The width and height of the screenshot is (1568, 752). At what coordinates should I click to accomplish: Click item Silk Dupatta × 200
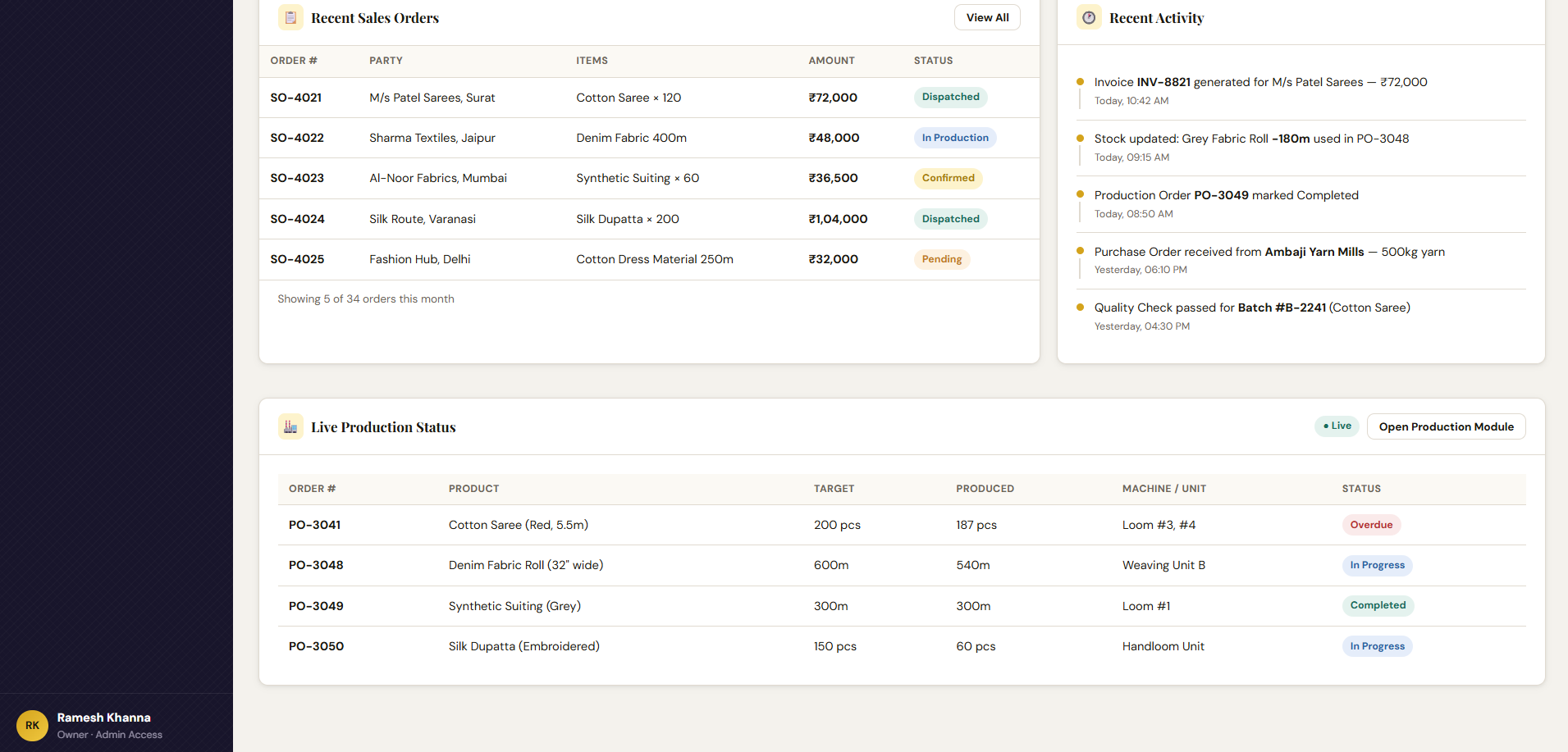pyautogui.click(x=628, y=219)
